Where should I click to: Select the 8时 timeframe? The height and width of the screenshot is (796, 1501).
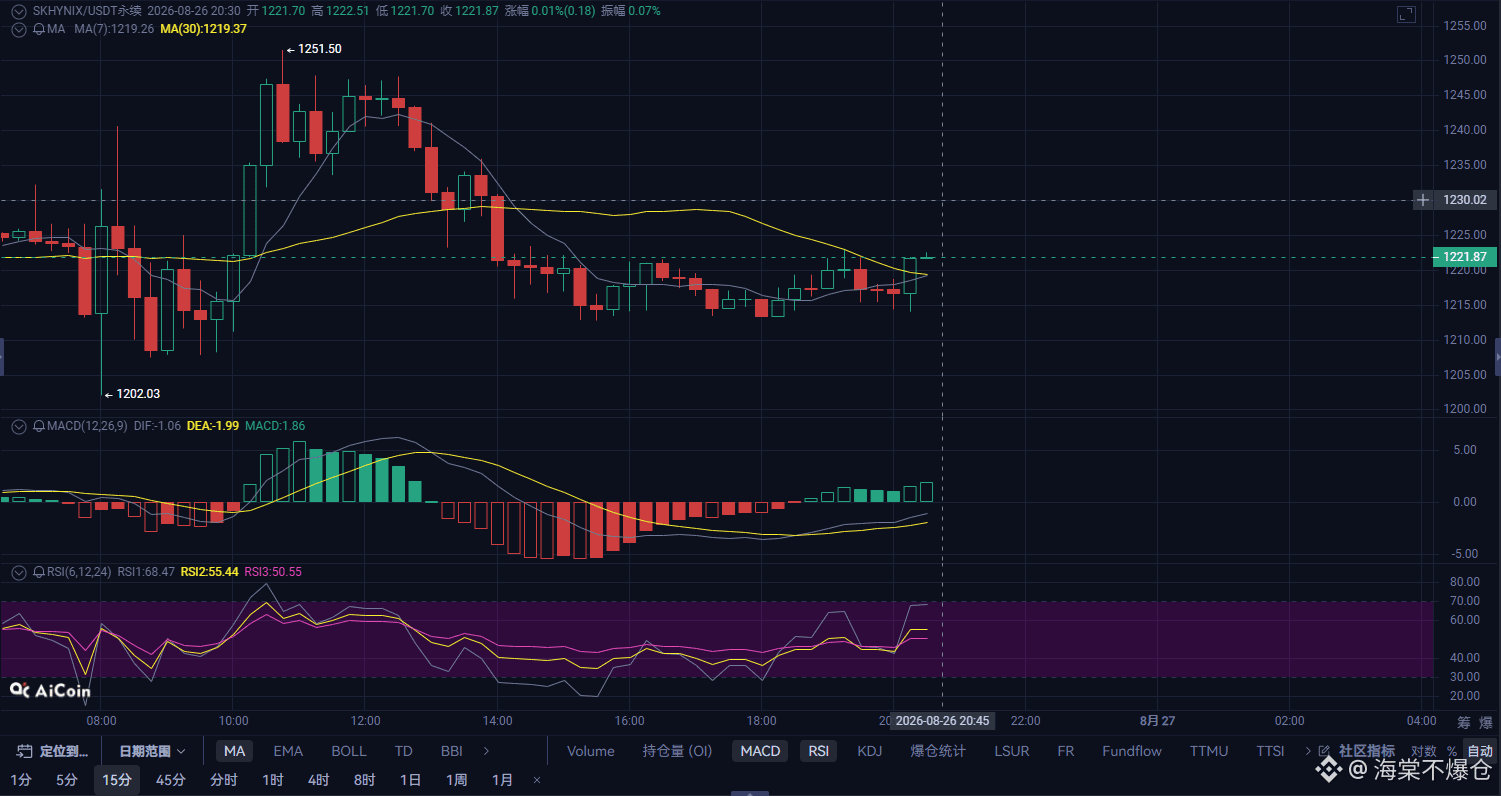(365, 780)
